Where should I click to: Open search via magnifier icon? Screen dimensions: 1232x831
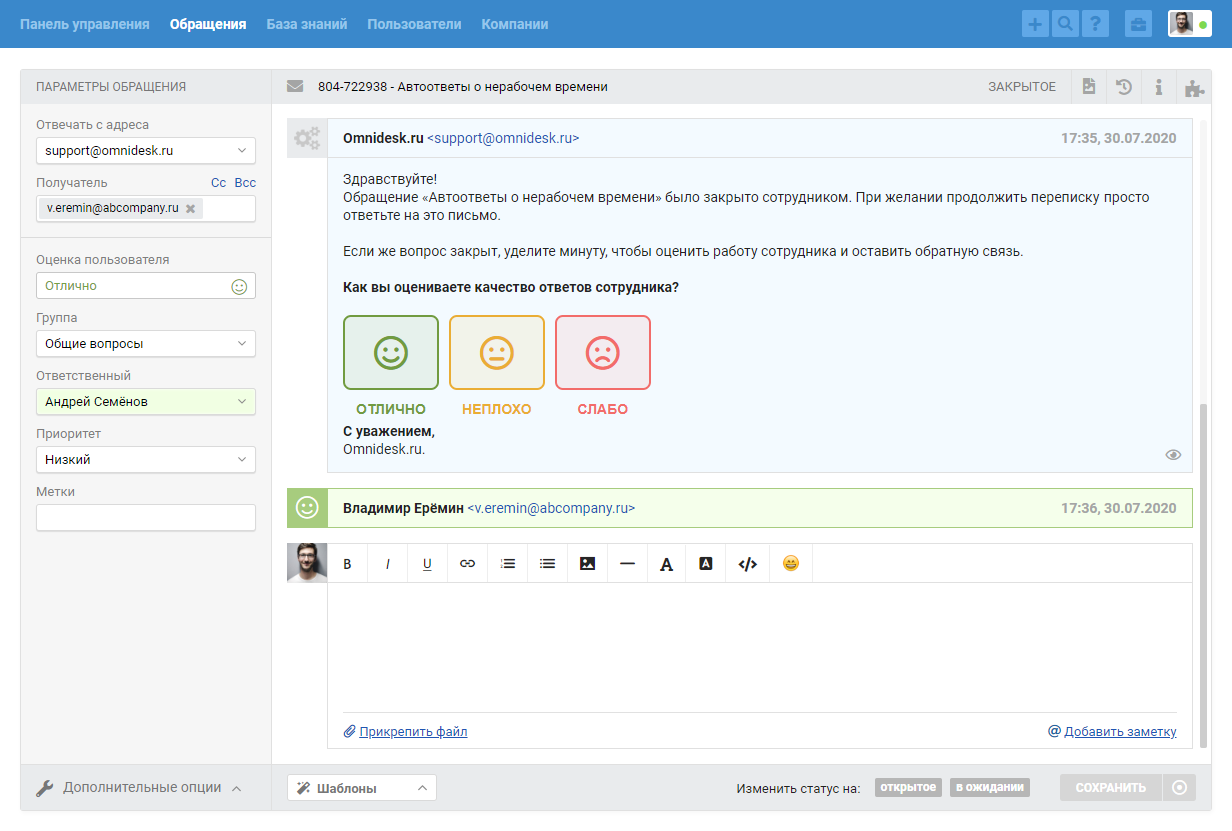1065,24
